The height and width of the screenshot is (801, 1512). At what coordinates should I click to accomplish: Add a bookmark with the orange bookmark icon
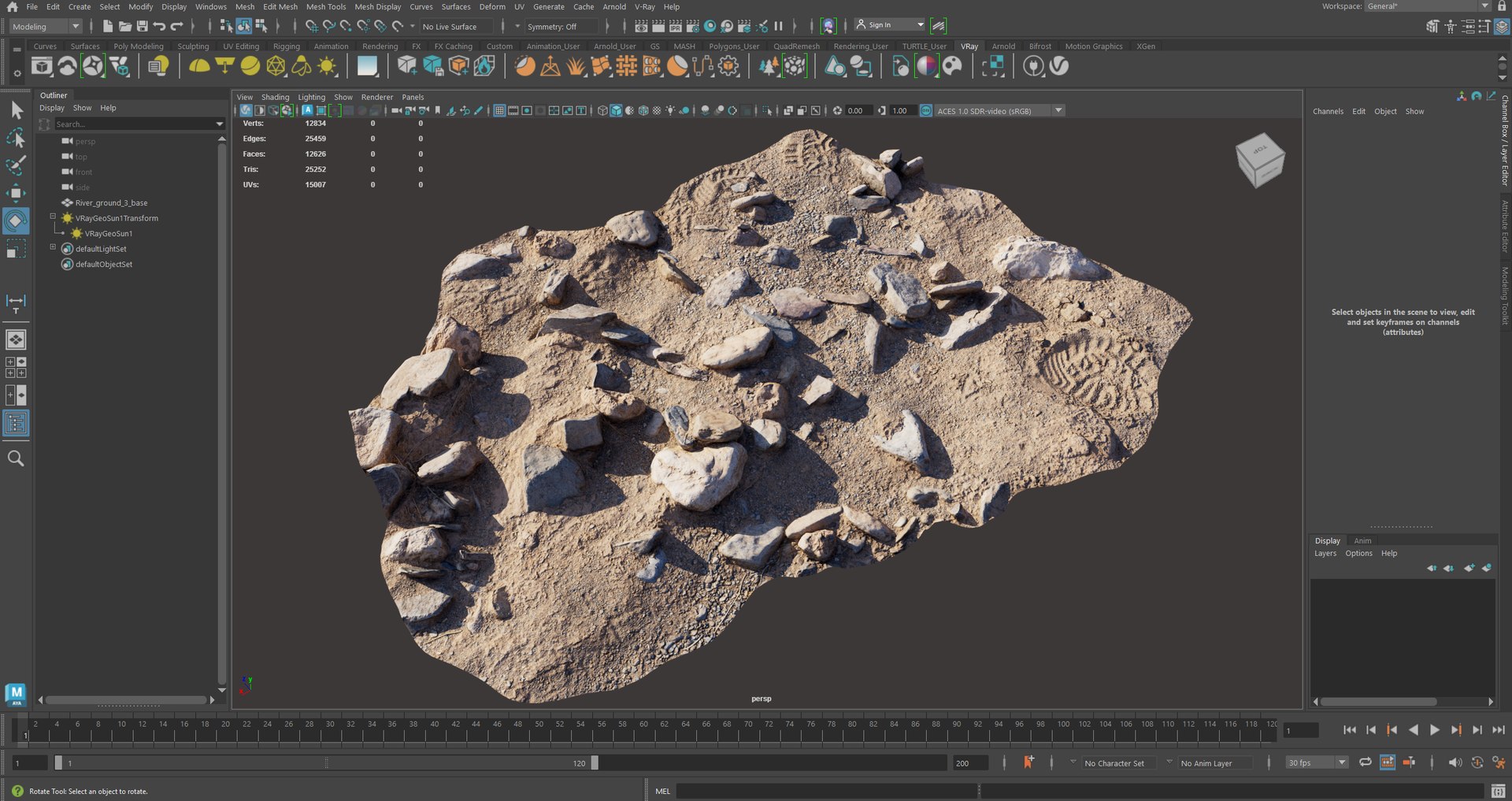1028,762
